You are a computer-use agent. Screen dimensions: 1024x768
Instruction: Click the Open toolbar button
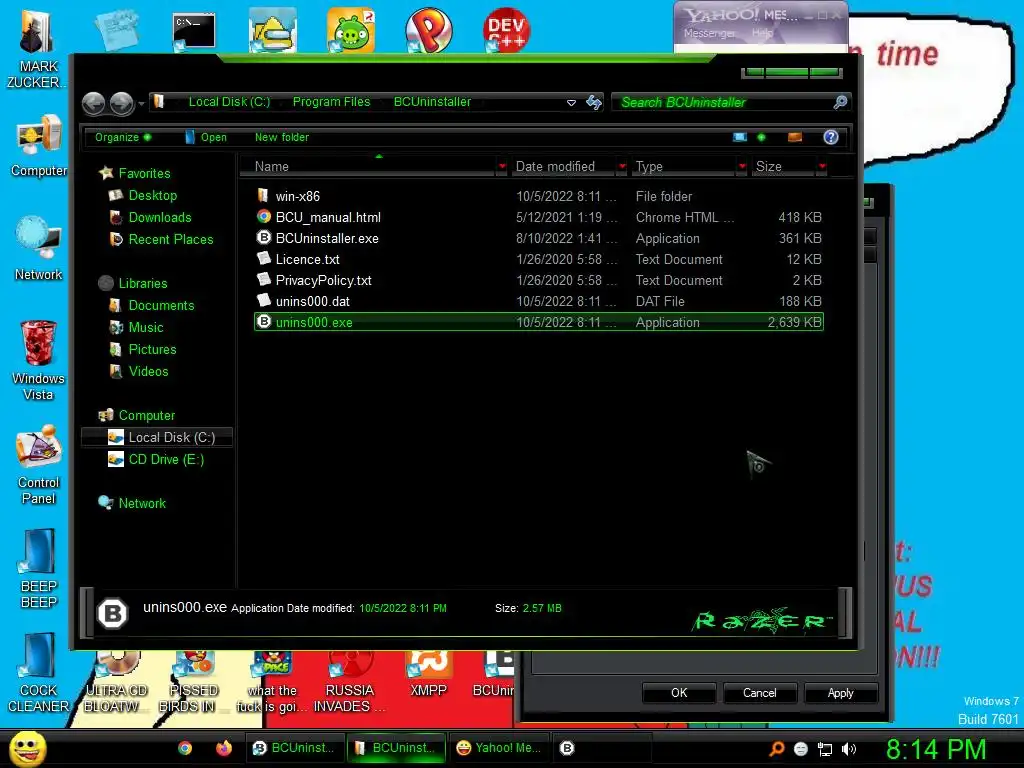(206, 137)
